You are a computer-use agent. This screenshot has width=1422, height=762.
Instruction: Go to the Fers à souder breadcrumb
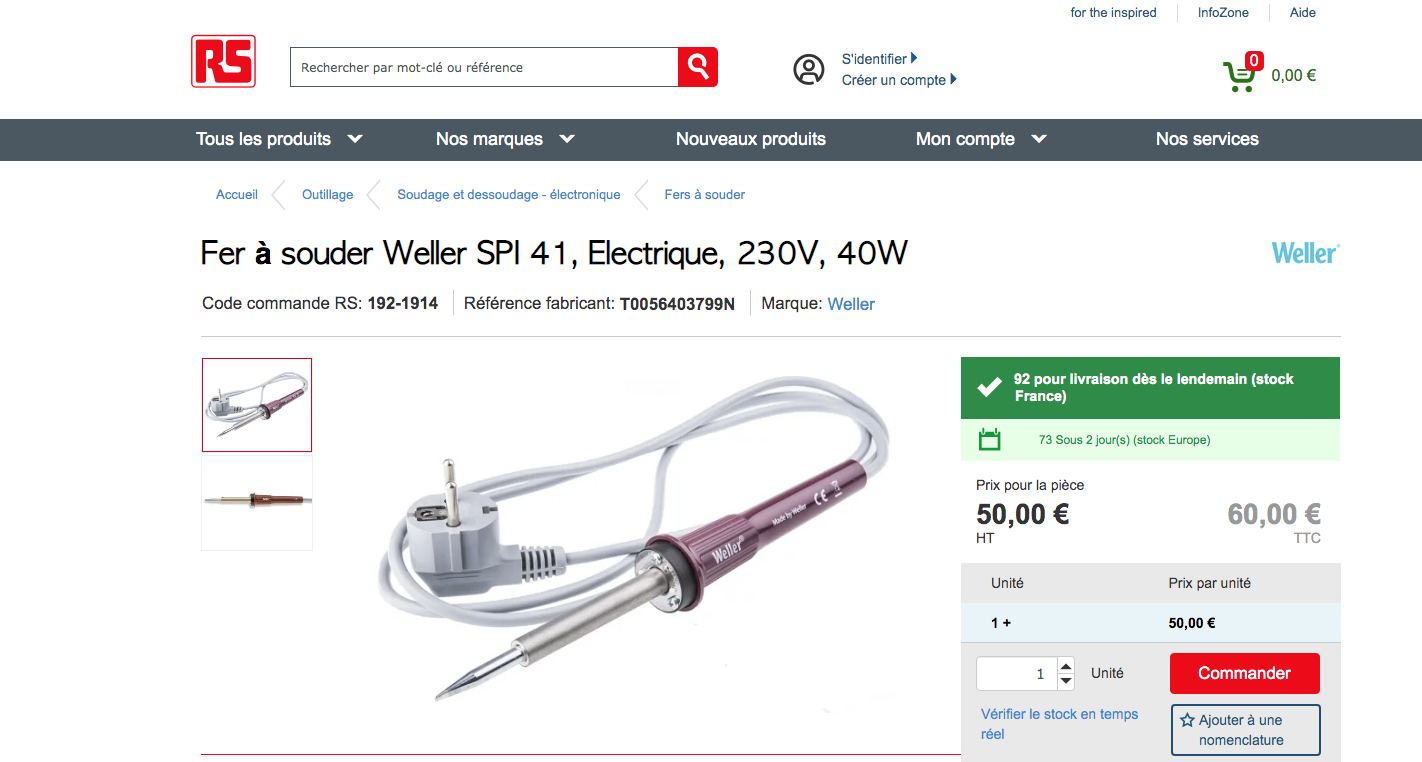click(705, 195)
